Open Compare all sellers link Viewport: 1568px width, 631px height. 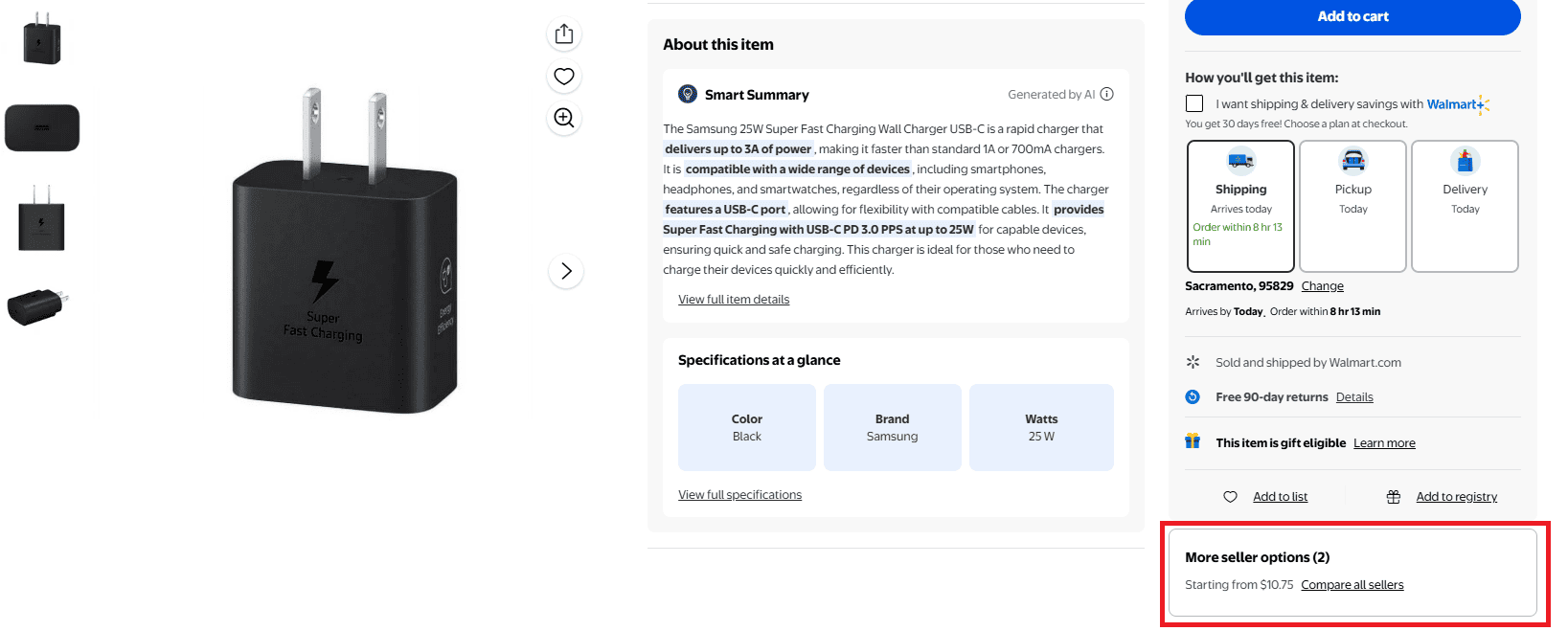click(x=1352, y=585)
